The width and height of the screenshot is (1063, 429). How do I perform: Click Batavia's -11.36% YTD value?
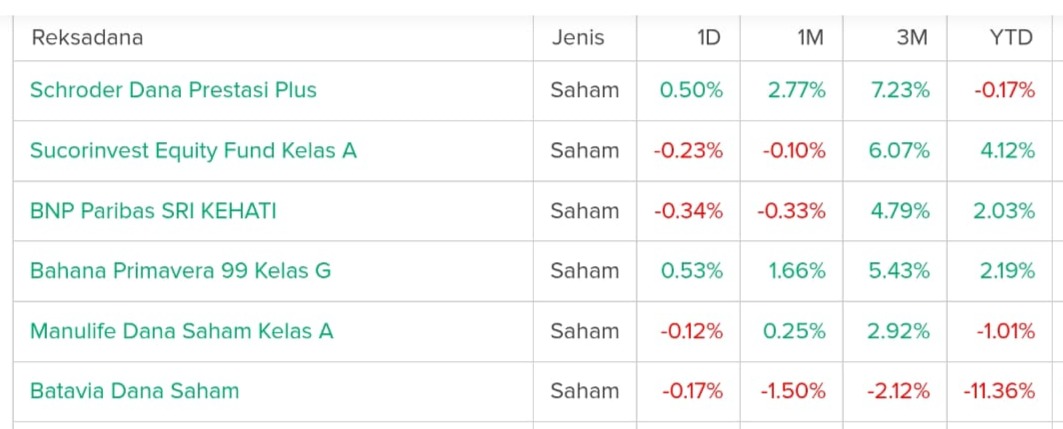tap(999, 390)
